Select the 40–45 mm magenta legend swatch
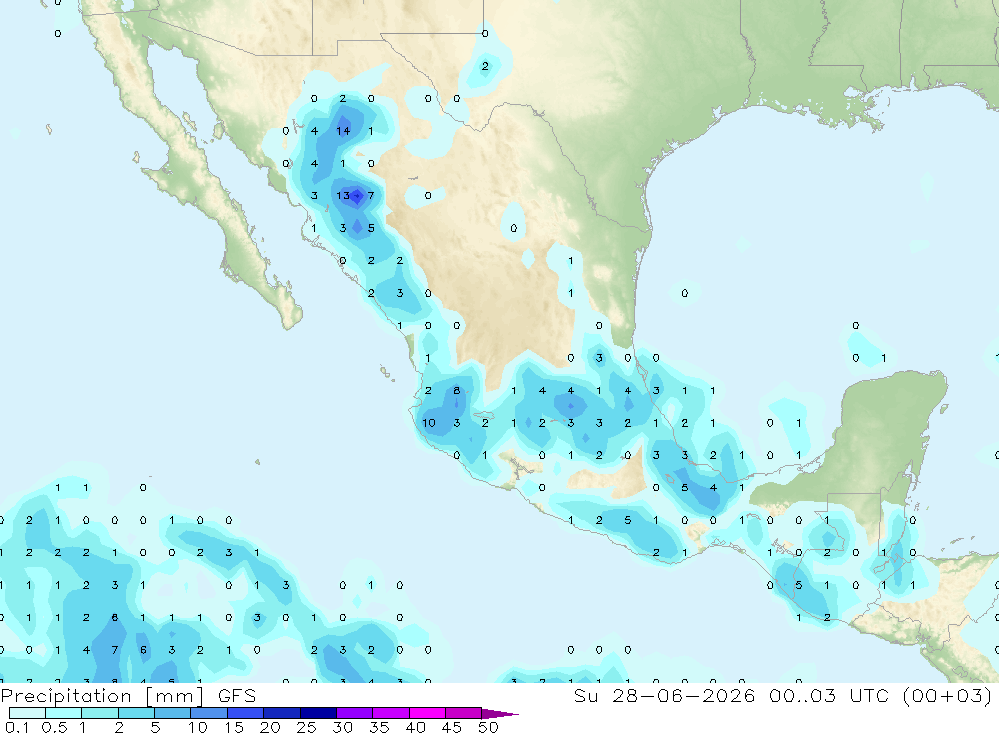The height and width of the screenshot is (733, 1000). point(427,713)
